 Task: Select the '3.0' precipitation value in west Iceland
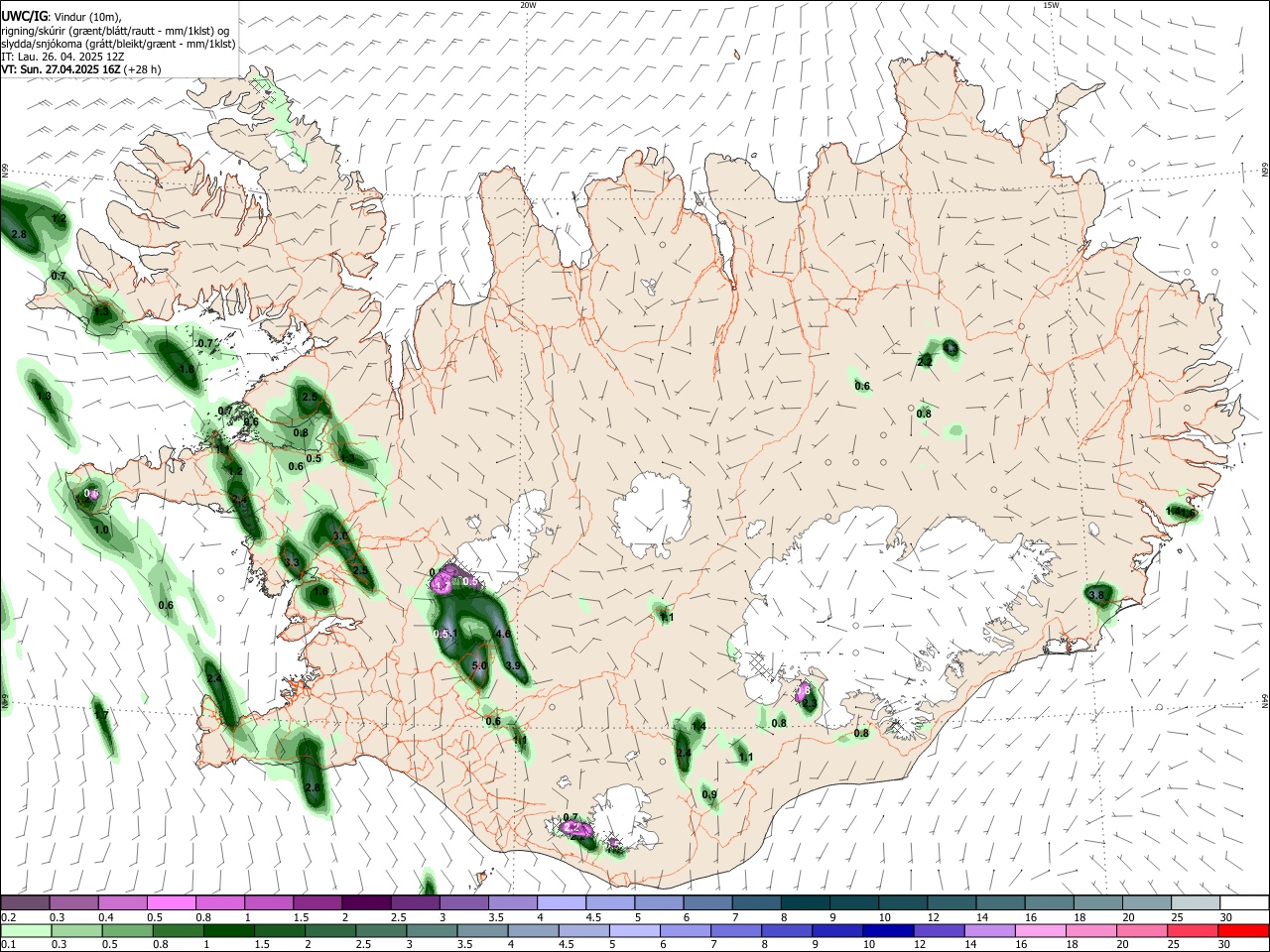point(340,535)
